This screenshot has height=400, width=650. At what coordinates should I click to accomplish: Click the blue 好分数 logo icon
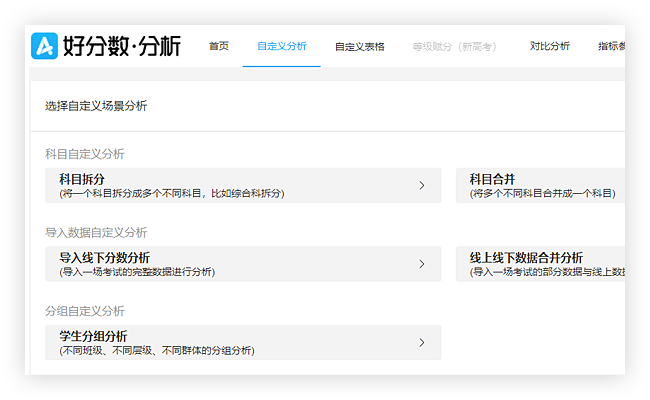(44, 46)
